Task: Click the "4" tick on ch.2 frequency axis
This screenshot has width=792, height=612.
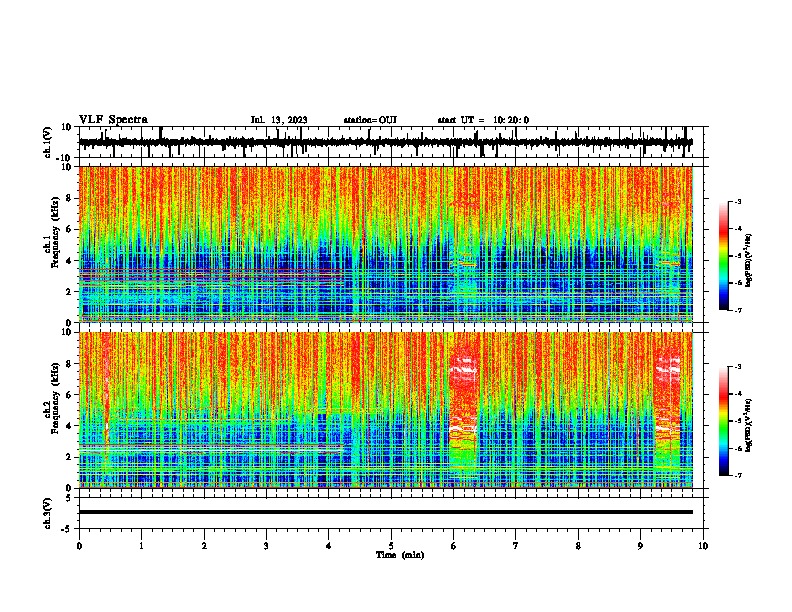Action: 69,426
